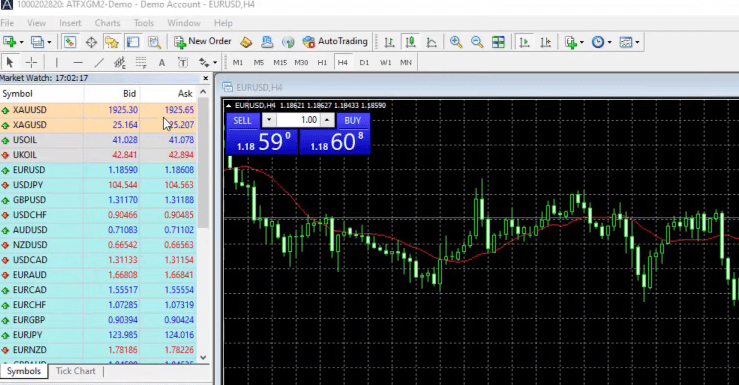Viewport: 739px width, 385px height.
Task: Open the Tools menu
Action: pos(144,23)
